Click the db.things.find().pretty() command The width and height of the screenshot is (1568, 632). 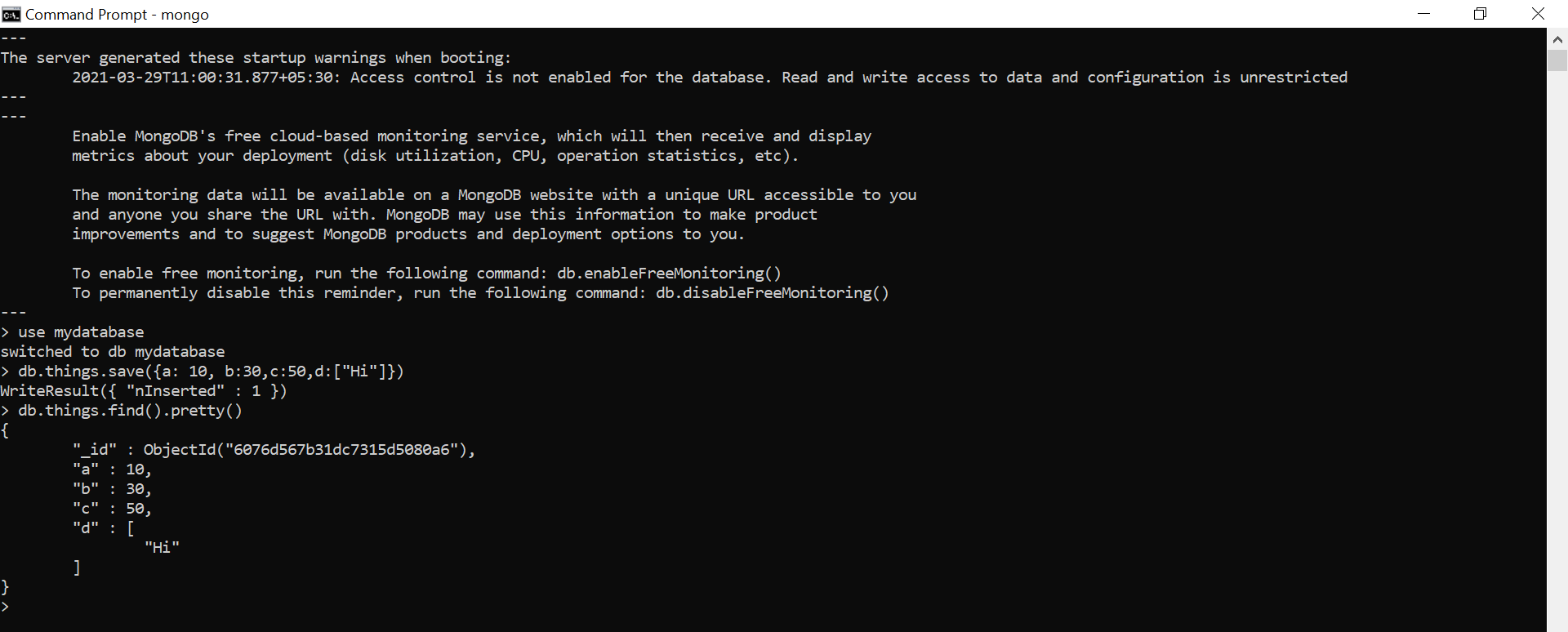(x=130, y=411)
